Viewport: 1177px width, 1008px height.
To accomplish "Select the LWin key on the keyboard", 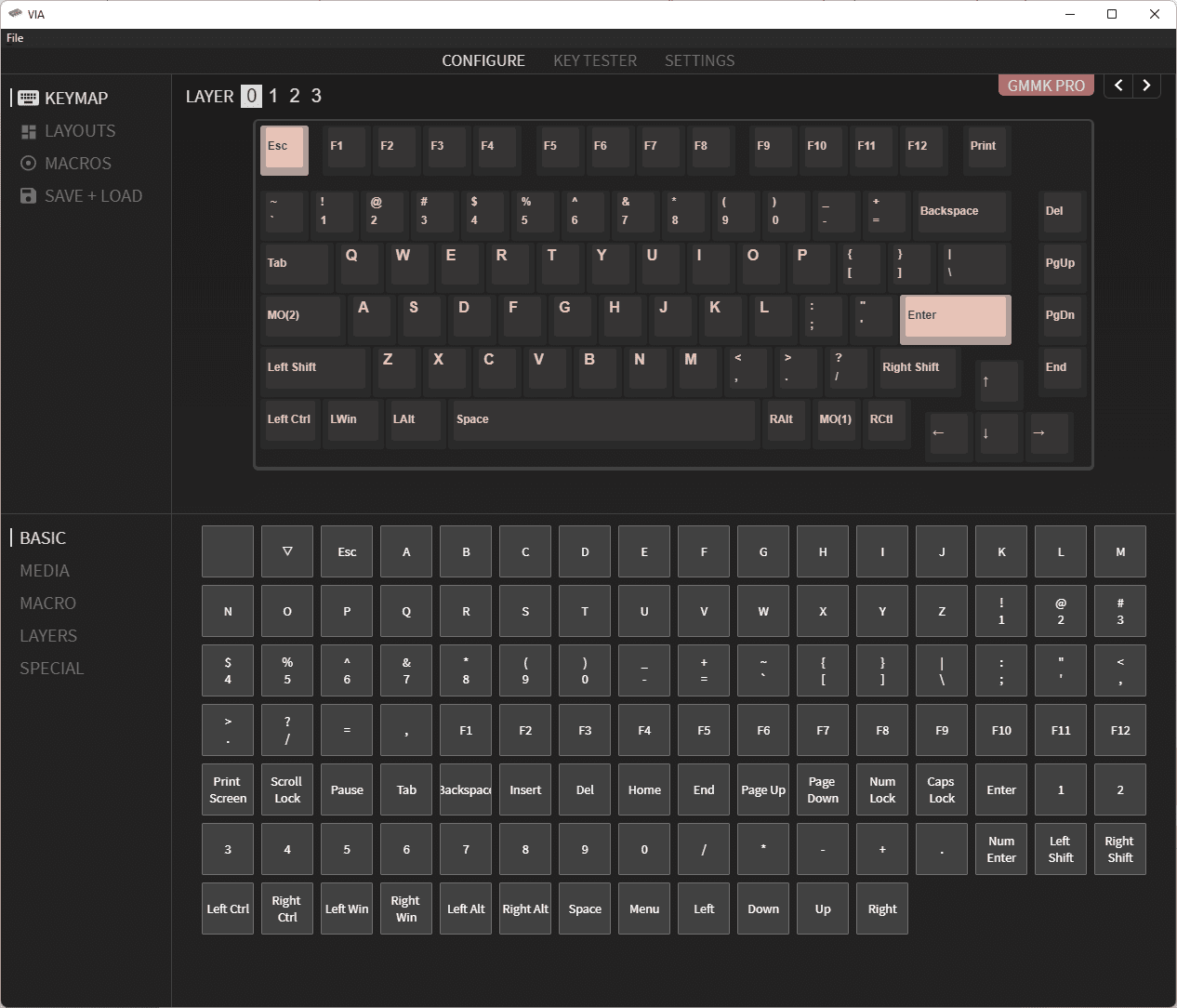I will coord(352,423).
